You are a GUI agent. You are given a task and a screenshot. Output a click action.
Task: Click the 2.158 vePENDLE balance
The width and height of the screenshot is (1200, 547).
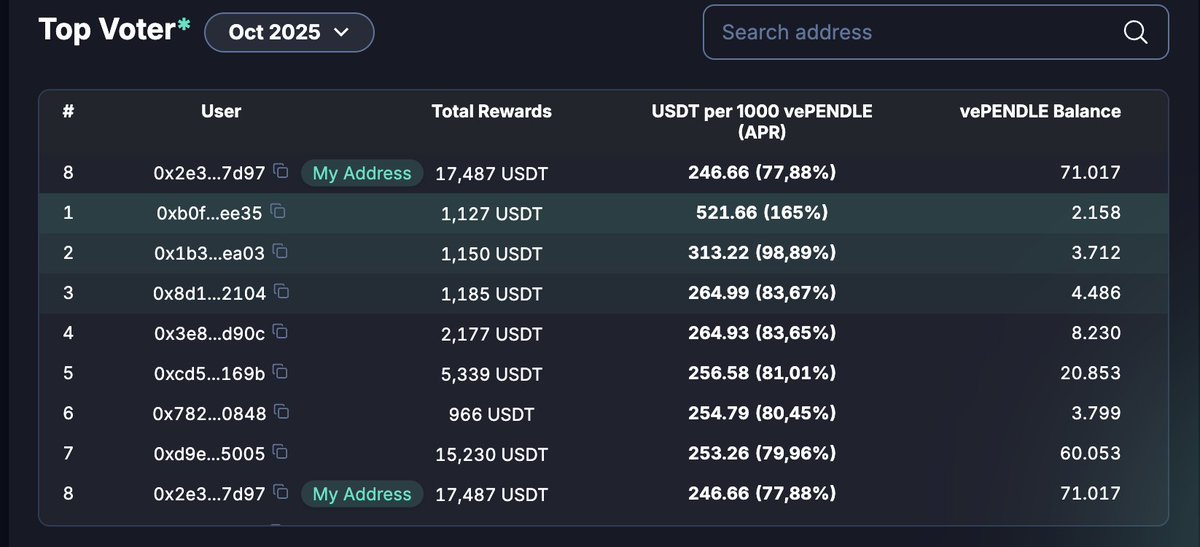click(x=1096, y=213)
